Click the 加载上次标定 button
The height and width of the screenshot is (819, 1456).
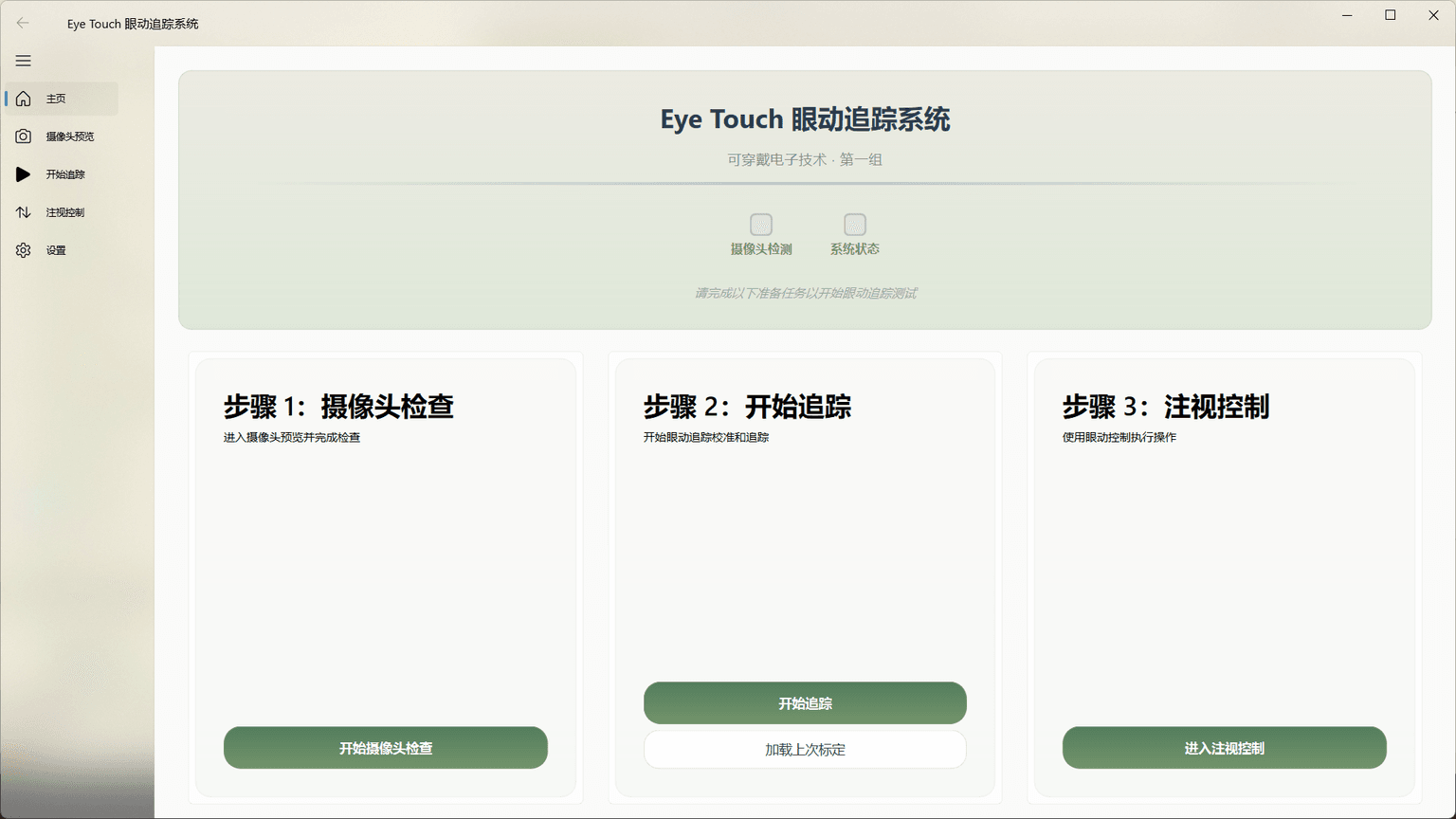pos(805,749)
